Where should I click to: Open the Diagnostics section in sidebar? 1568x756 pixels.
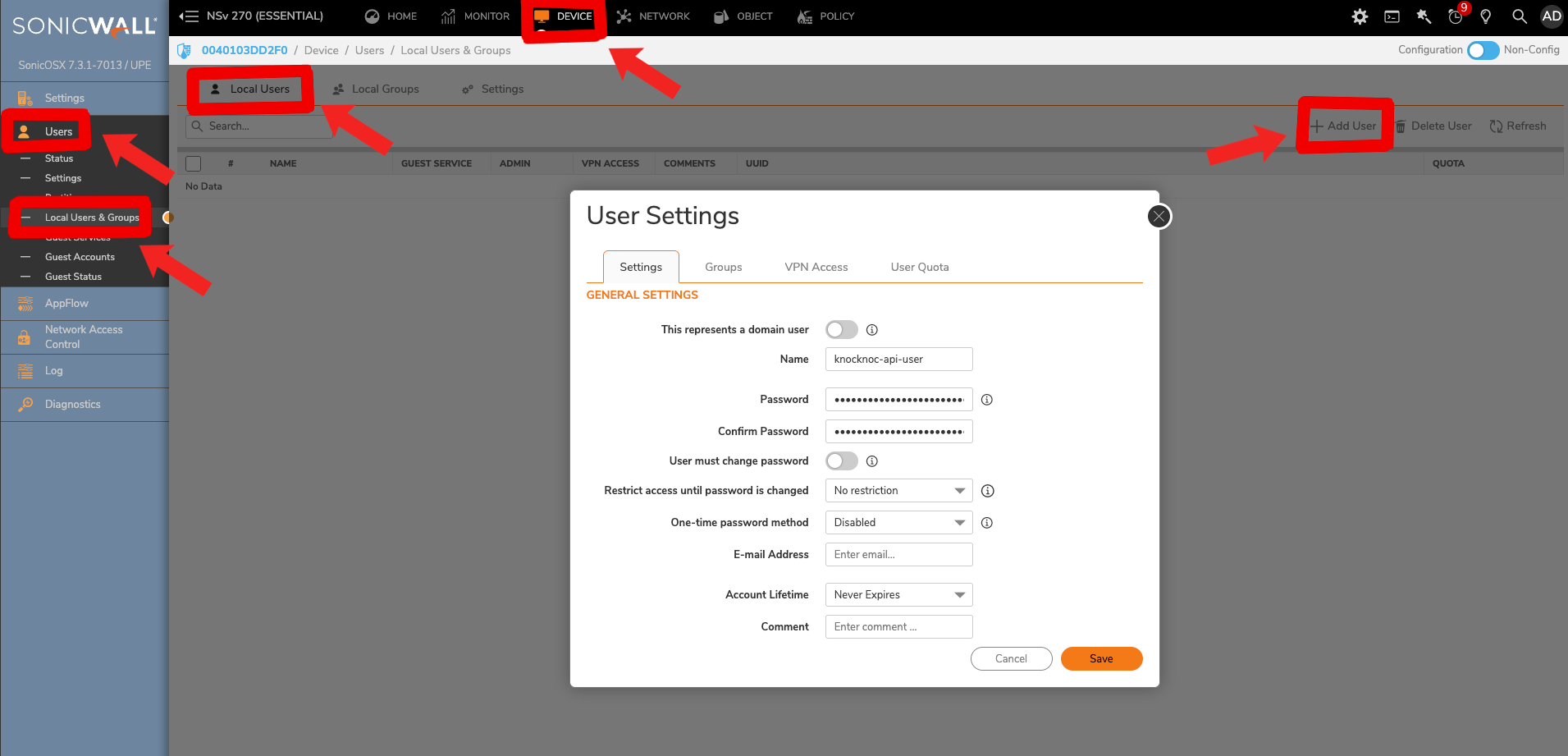25,404
